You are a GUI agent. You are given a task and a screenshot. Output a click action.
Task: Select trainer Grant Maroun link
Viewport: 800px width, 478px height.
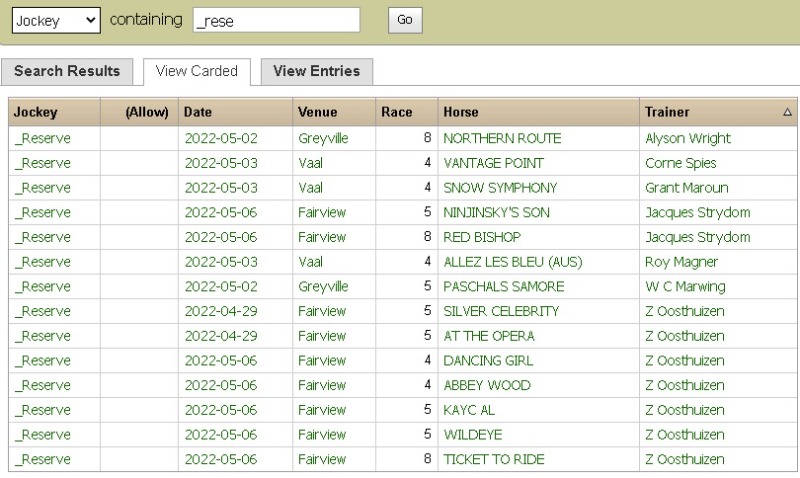[x=686, y=188]
